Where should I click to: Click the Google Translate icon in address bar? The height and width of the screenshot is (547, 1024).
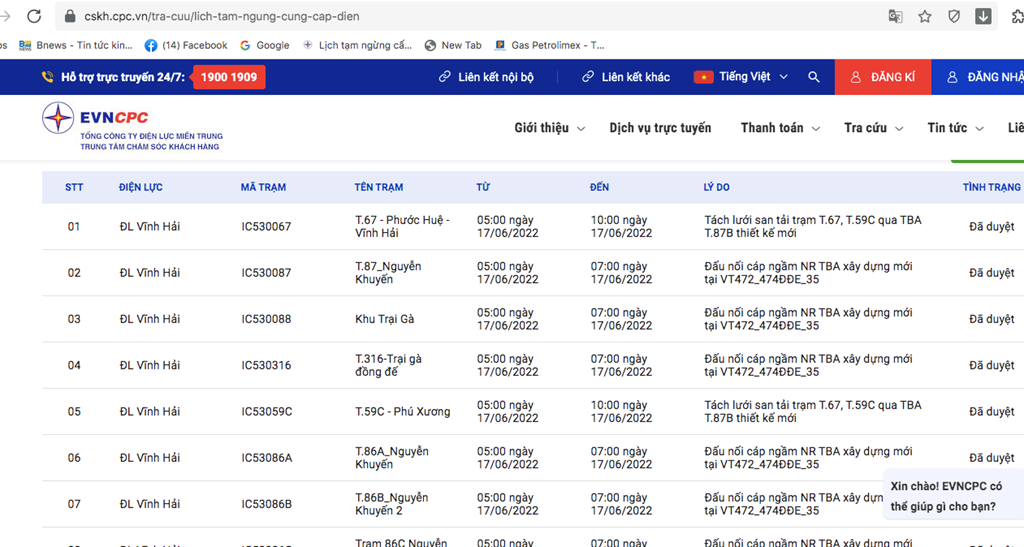pyautogui.click(x=896, y=16)
